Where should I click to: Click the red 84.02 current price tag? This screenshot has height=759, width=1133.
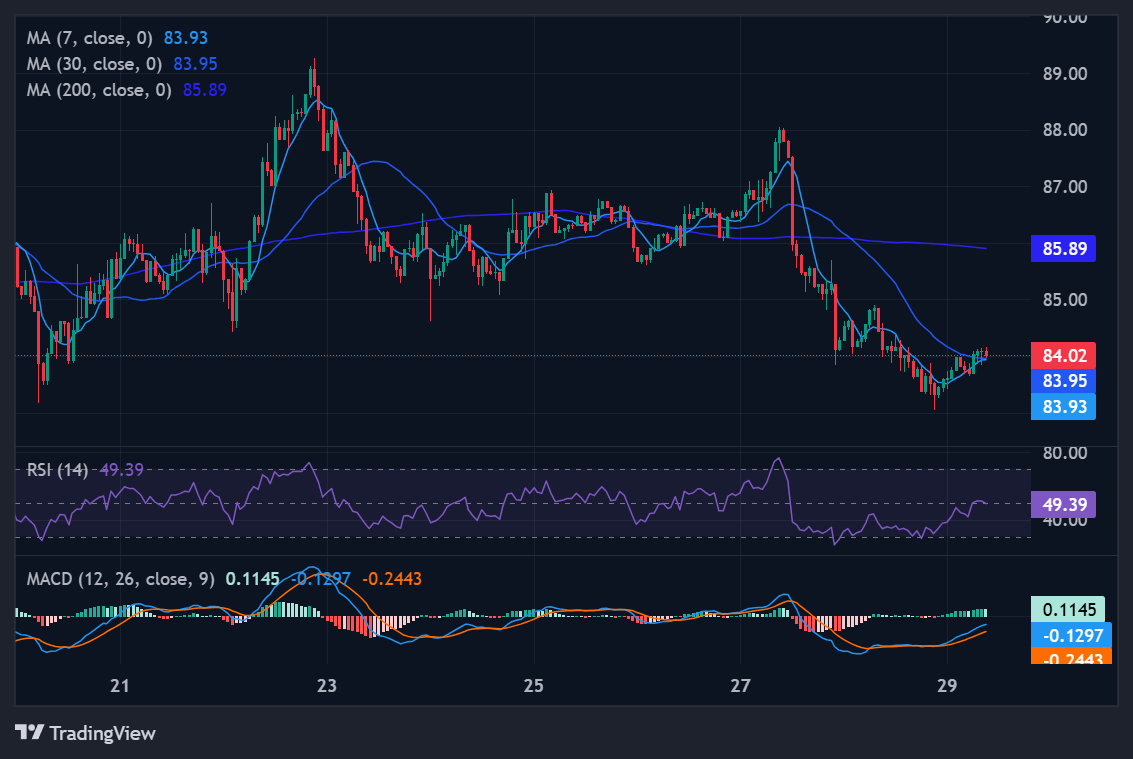click(x=1063, y=355)
